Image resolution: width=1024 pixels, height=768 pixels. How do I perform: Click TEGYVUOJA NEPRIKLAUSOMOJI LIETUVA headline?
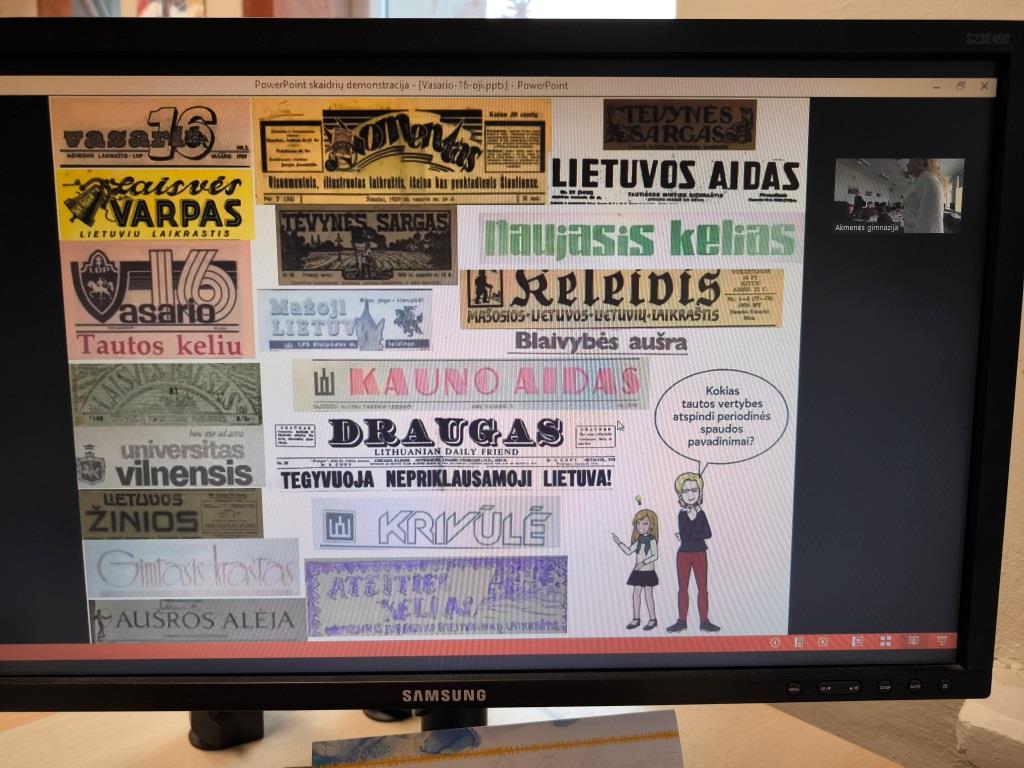[x=445, y=479]
